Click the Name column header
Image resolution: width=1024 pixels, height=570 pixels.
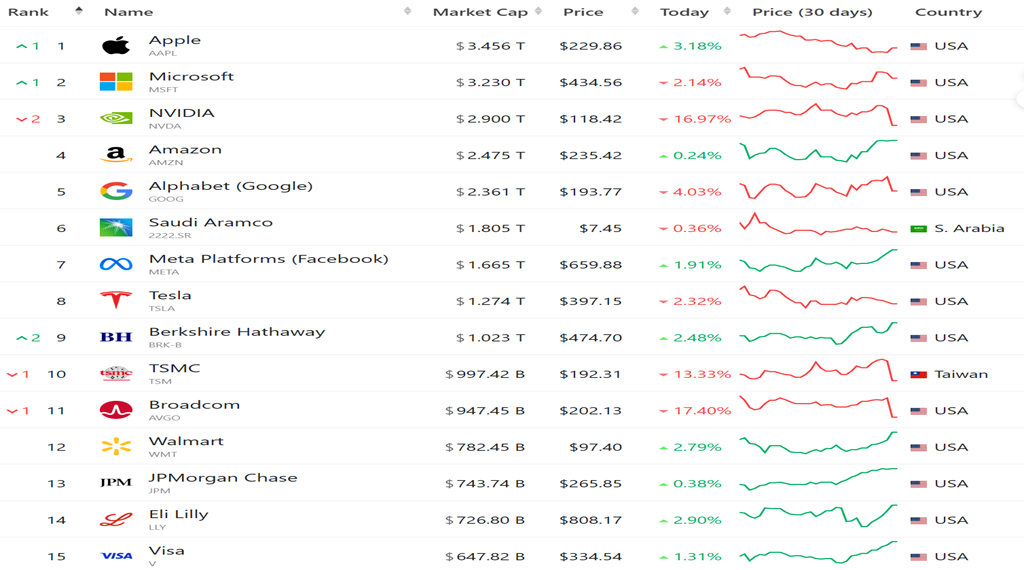point(129,12)
